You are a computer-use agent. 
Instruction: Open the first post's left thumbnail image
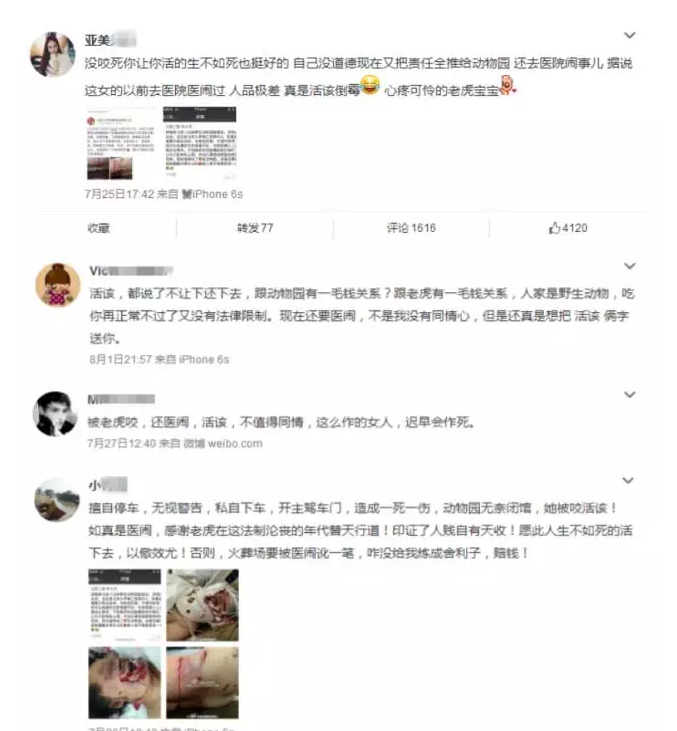pyautogui.click(x=122, y=144)
